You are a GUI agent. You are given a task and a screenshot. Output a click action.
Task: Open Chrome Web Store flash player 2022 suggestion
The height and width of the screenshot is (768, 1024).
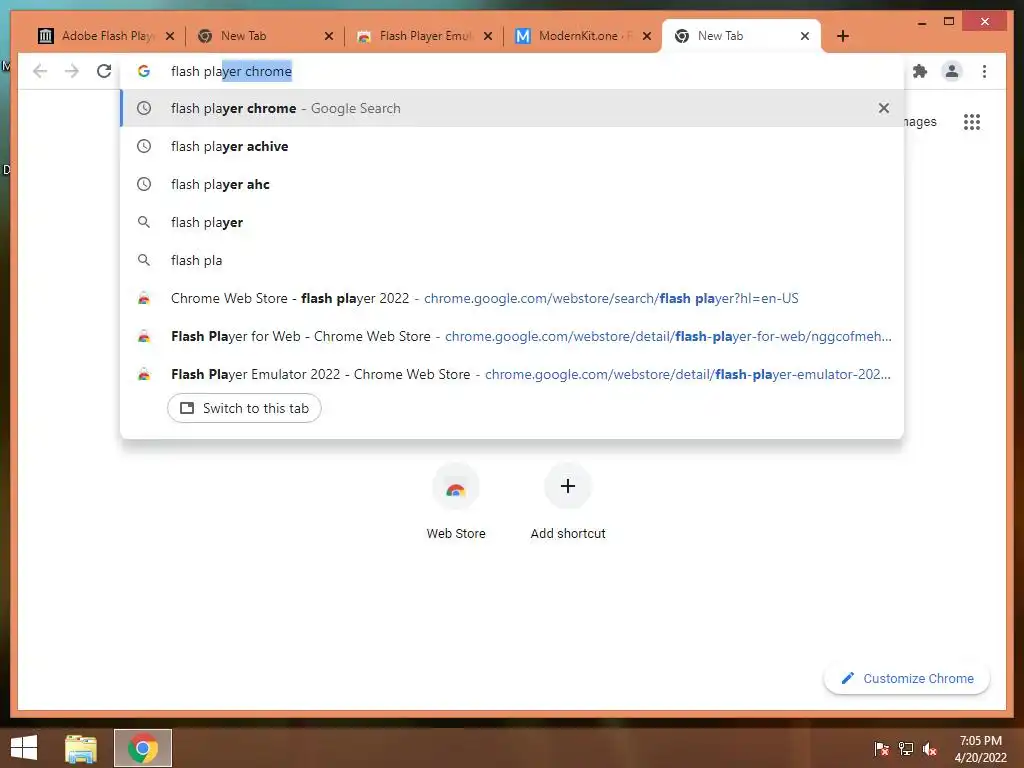point(512,298)
